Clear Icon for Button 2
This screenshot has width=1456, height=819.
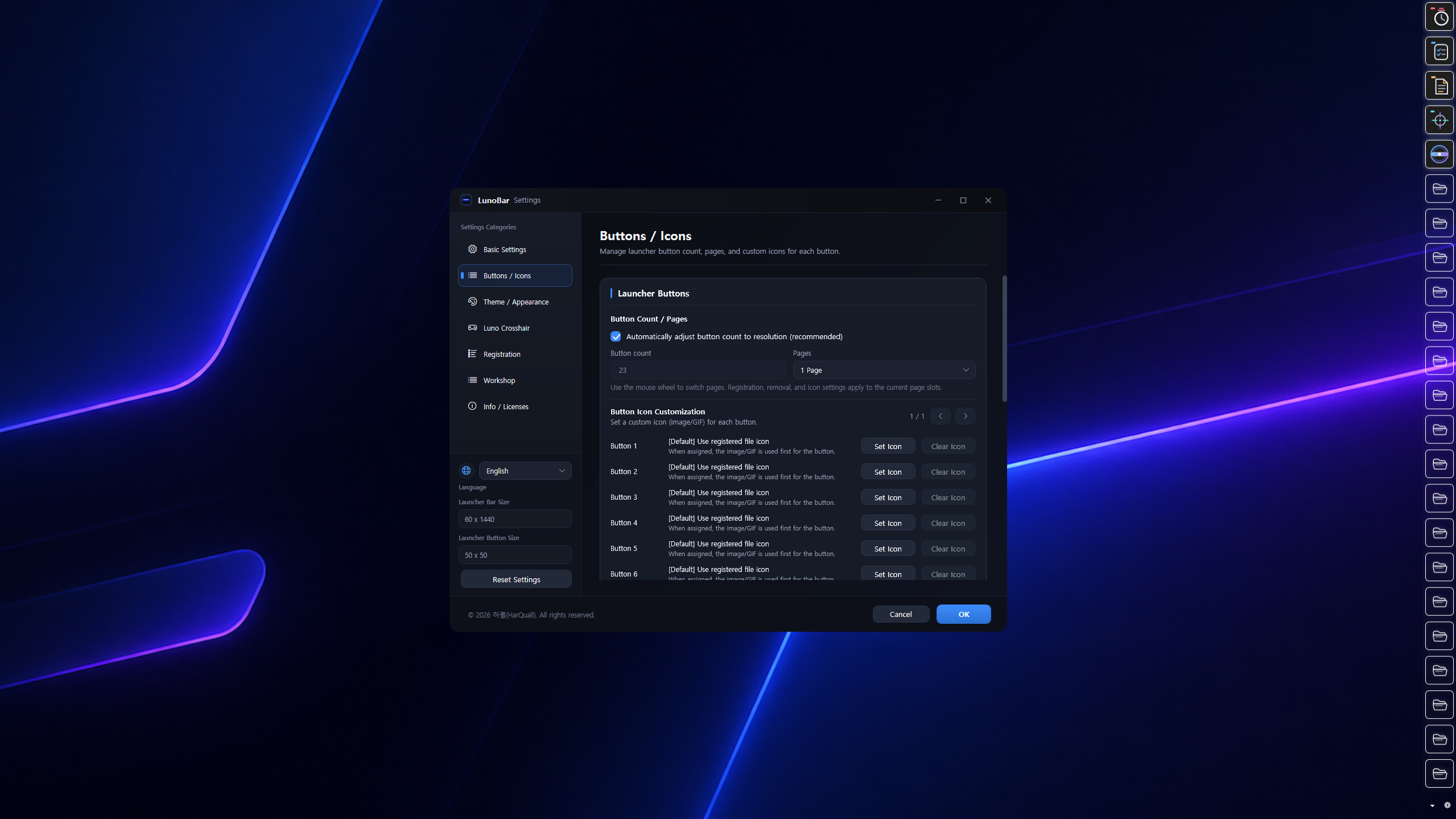click(948, 472)
